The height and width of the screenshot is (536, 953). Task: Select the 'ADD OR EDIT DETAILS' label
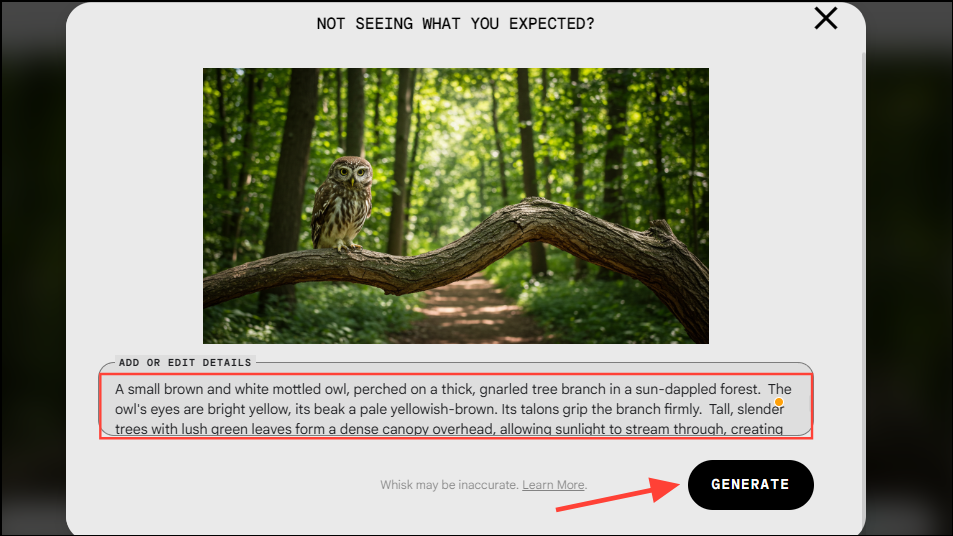tap(185, 362)
